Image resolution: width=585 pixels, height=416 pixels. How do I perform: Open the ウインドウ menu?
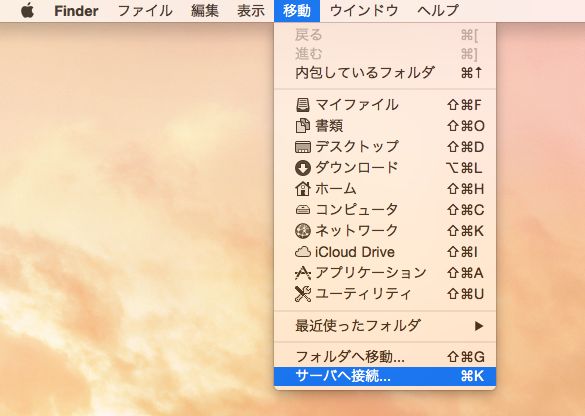(364, 10)
